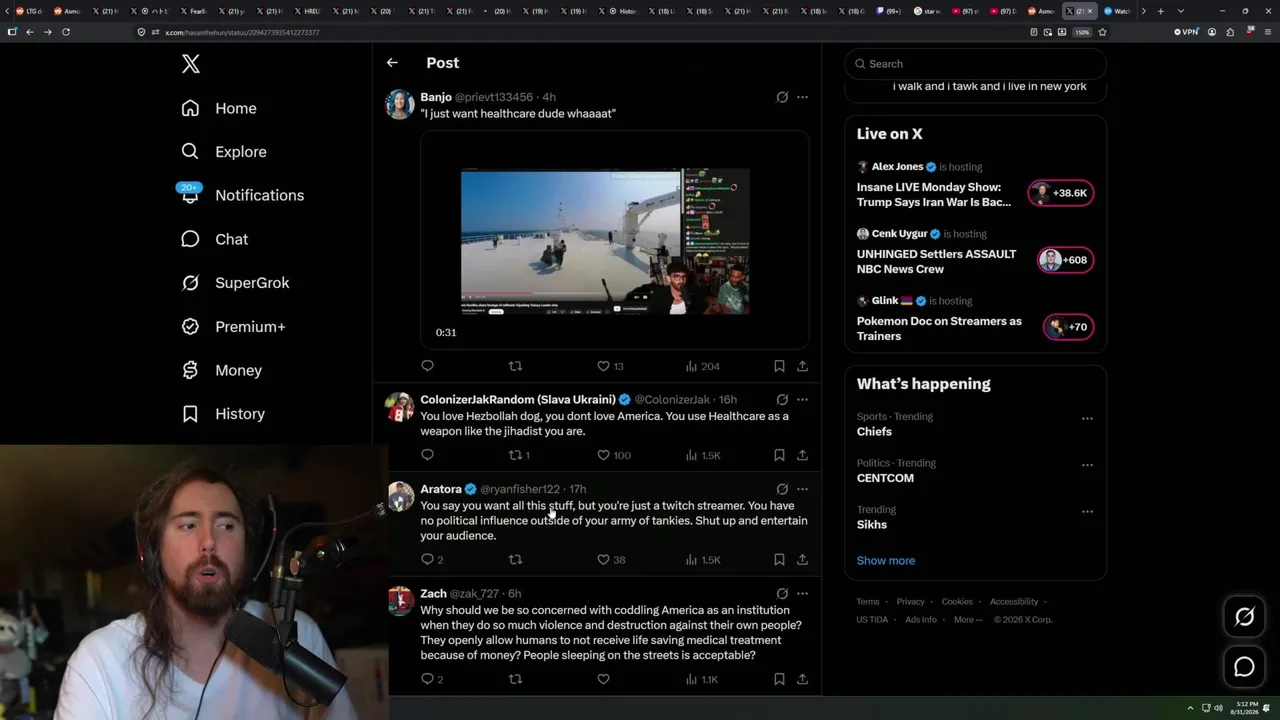The width and height of the screenshot is (1280, 720).
Task: Repost ColonizerJakRandom's post
Action: coord(519,455)
